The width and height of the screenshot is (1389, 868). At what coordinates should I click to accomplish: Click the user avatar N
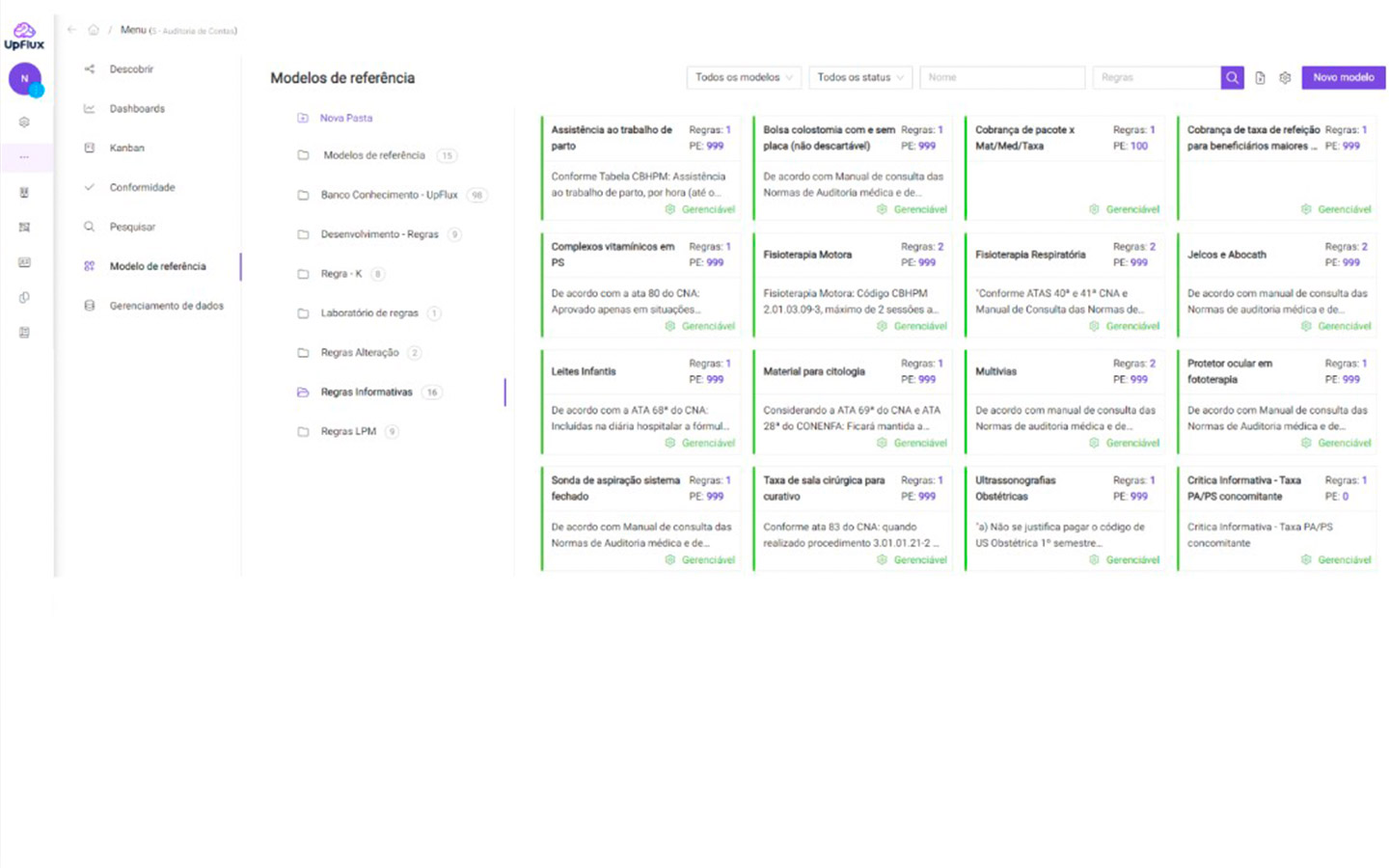(25, 79)
